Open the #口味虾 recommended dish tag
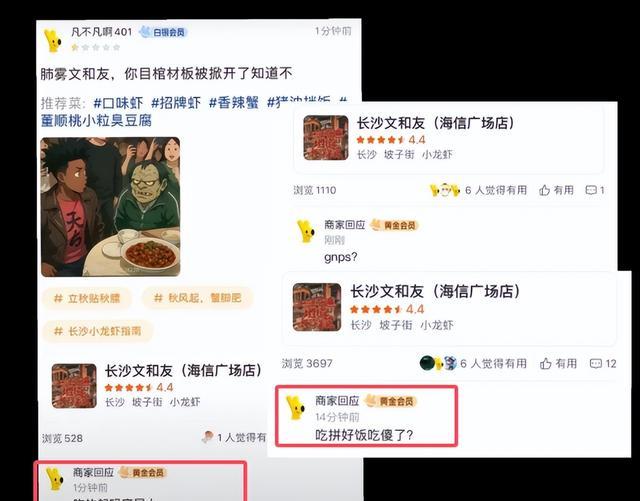The width and height of the screenshot is (640, 501). pyautogui.click(x=118, y=102)
